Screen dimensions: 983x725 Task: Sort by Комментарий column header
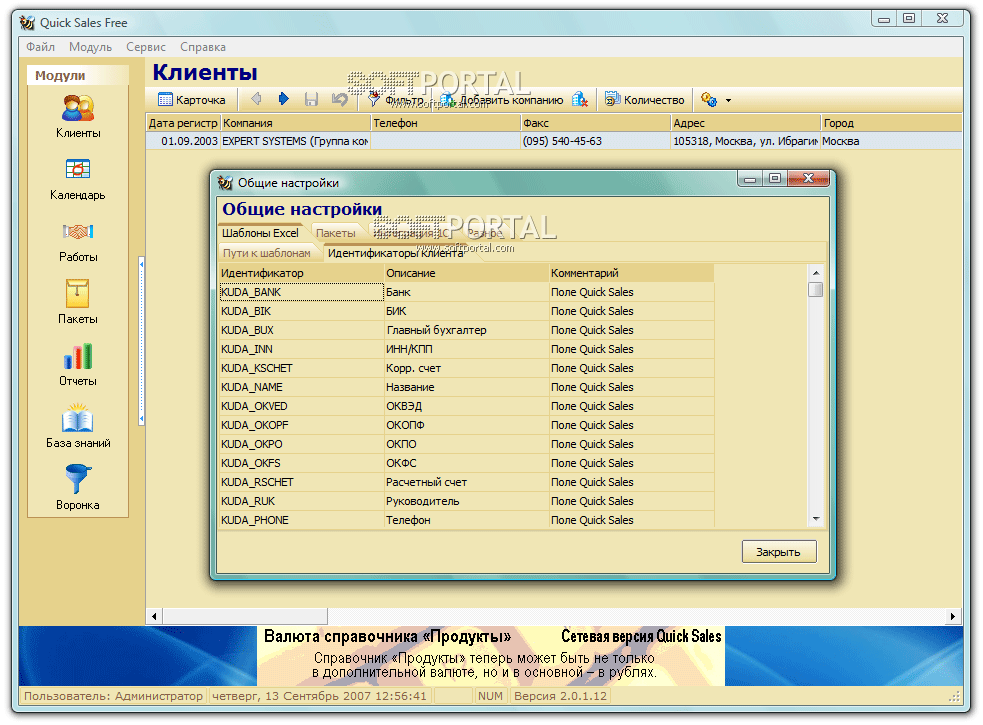point(631,273)
